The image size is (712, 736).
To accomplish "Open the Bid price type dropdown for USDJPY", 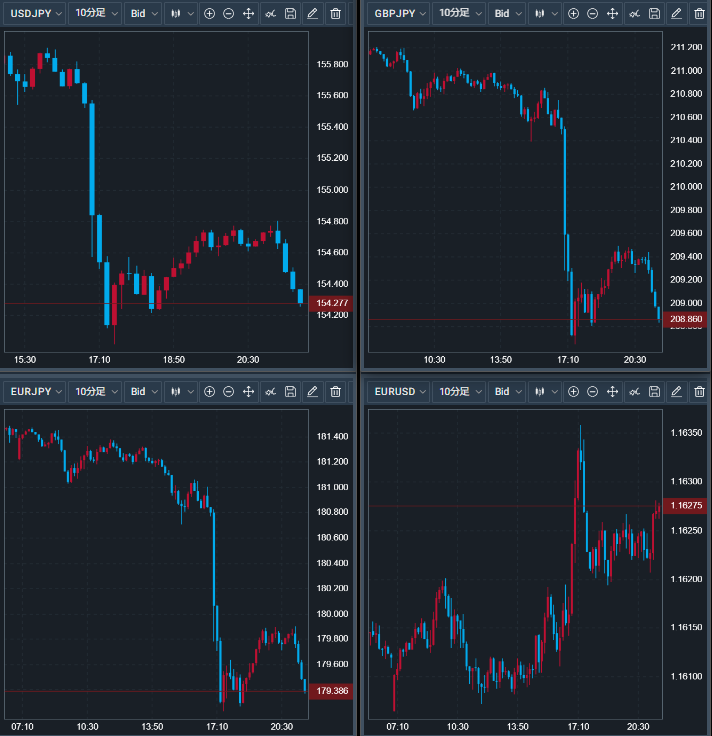I will click(143, 14).
